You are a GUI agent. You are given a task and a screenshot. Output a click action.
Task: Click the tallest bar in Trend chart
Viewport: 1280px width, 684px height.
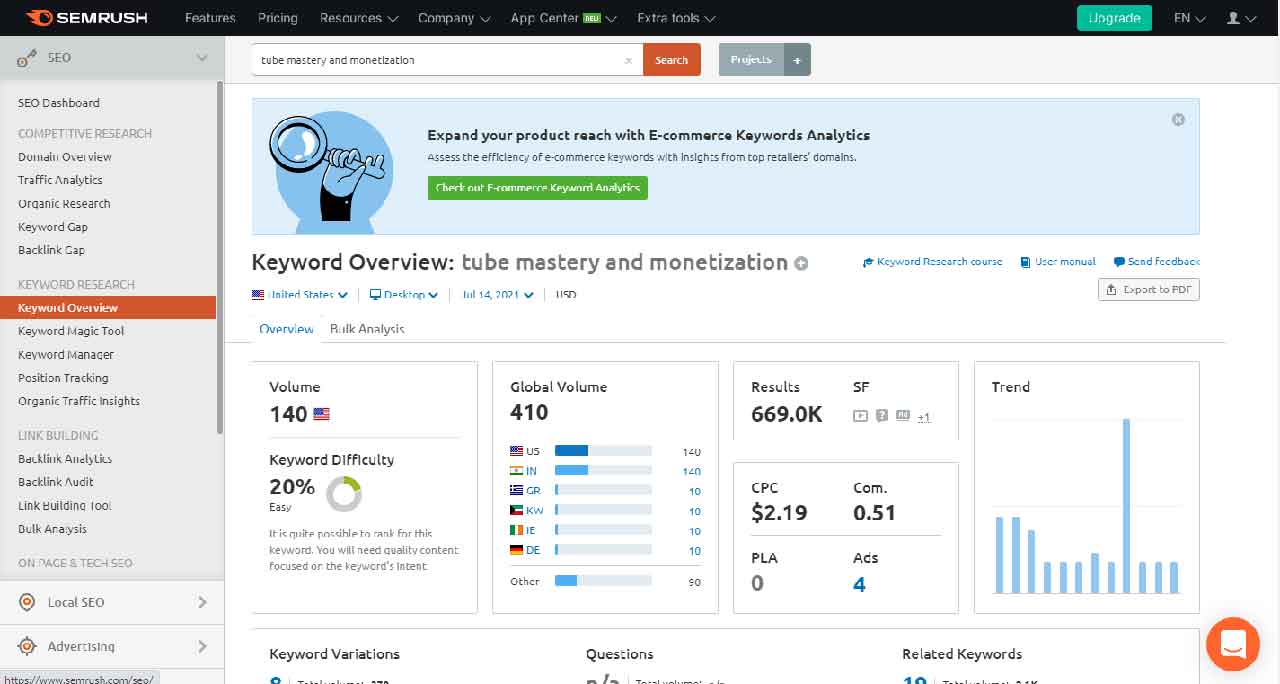(x=1126, y=506)
